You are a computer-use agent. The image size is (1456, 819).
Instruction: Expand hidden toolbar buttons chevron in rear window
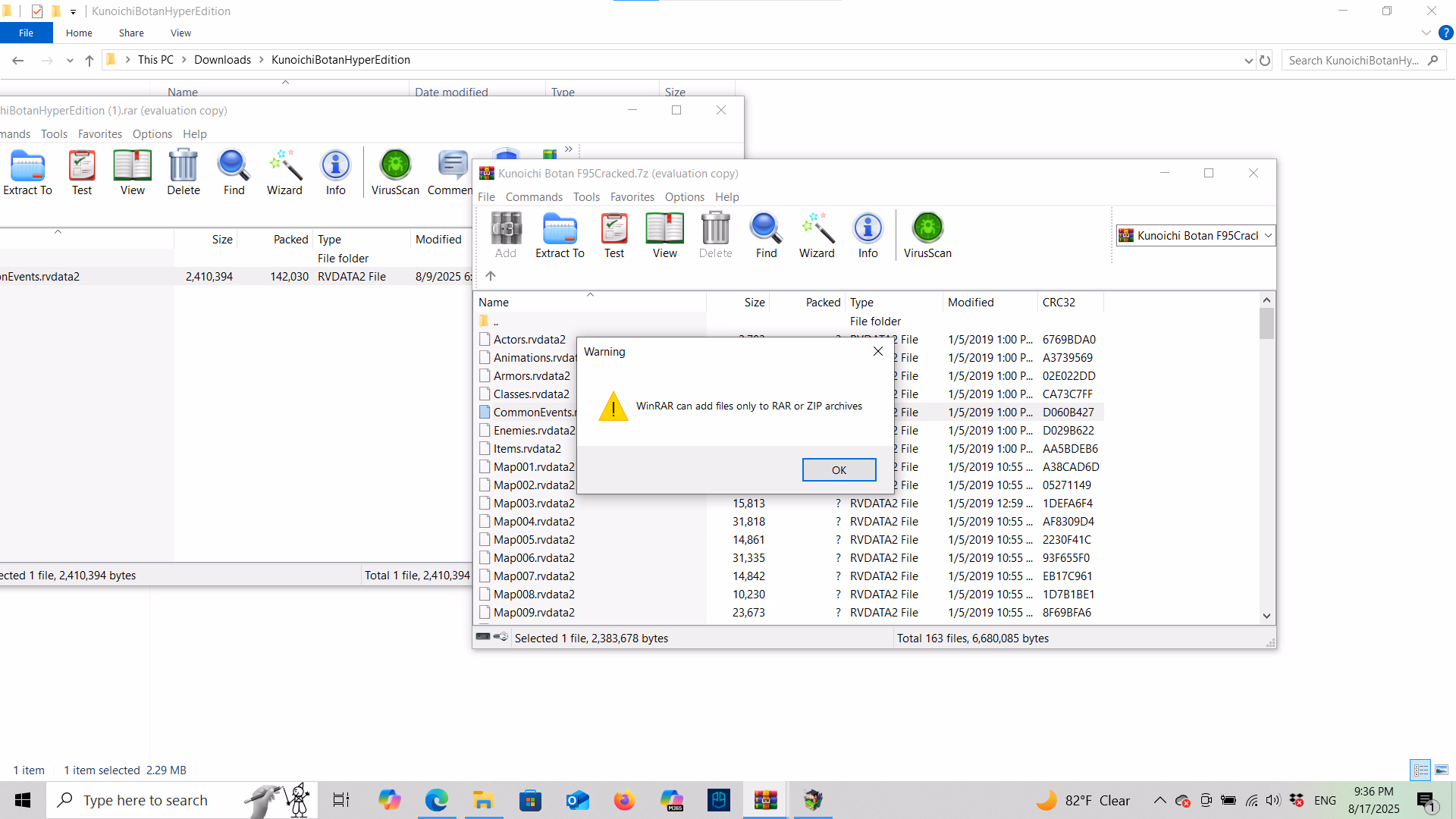click(569, 149)
